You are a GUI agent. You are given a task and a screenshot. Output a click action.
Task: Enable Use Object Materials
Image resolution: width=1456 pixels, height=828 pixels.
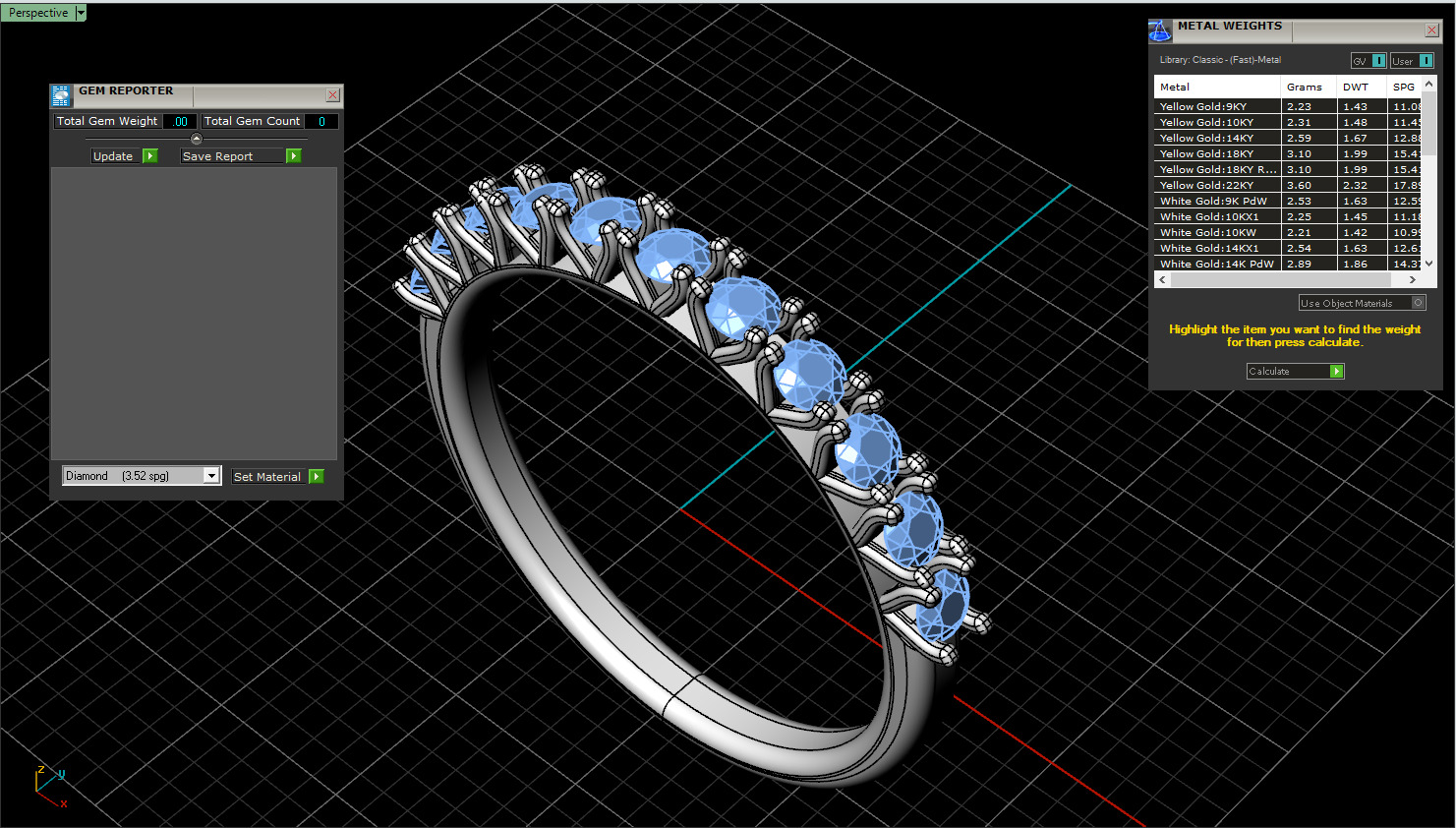1362,303
